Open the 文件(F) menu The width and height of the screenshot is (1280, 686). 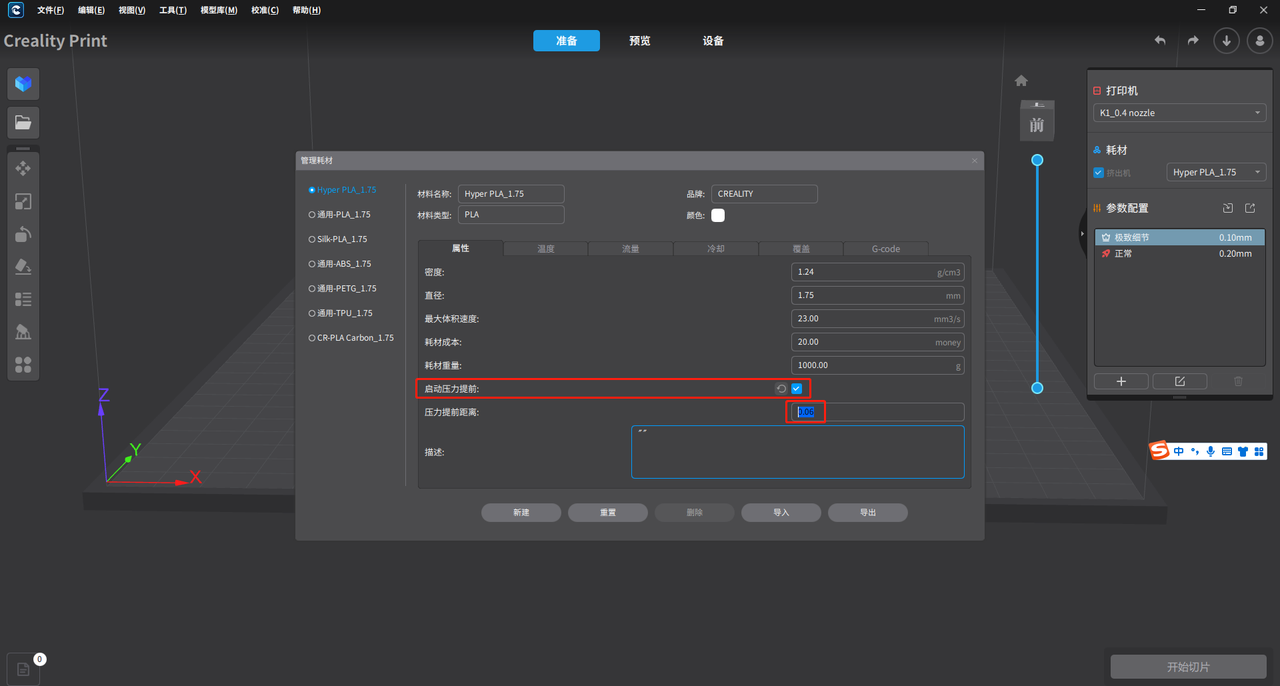pos(51,10)
